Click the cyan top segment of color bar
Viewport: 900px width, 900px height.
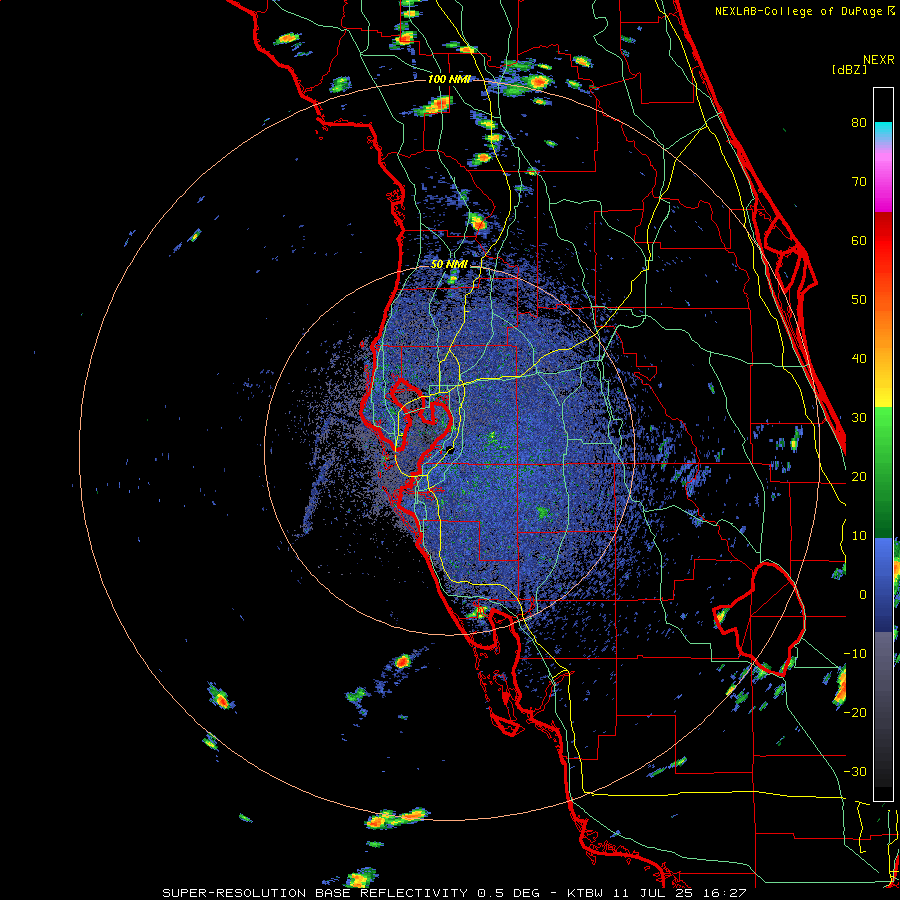click(883, 130)
